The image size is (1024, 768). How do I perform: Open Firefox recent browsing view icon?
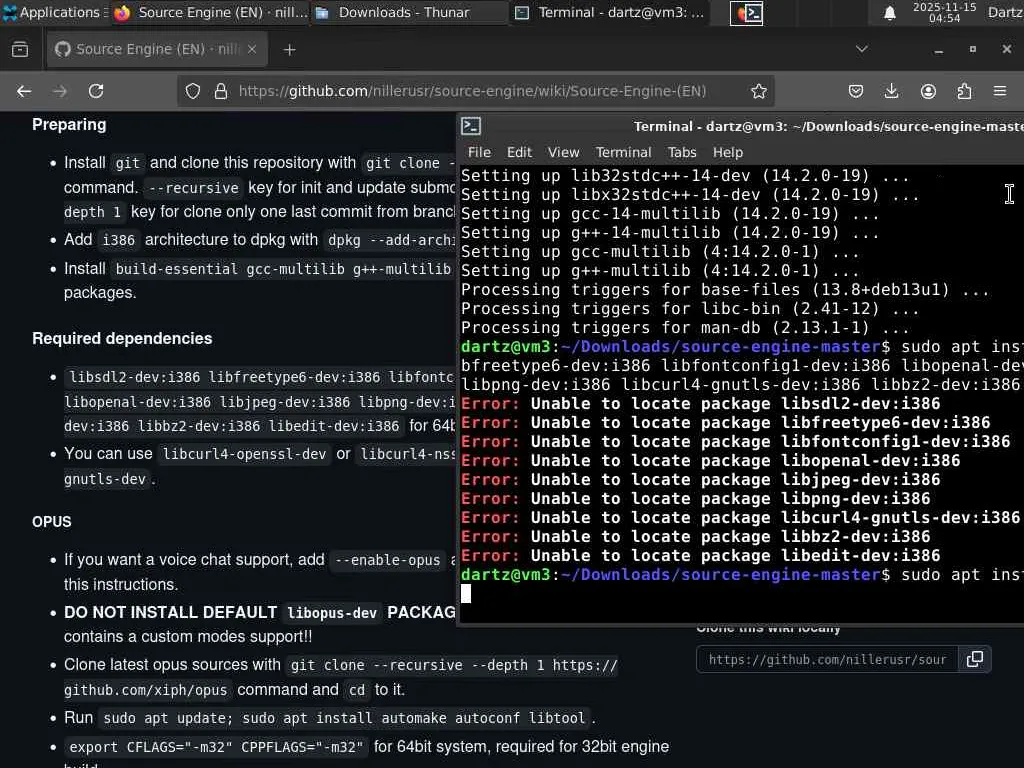pyautogui.click(x=20, y=49)
